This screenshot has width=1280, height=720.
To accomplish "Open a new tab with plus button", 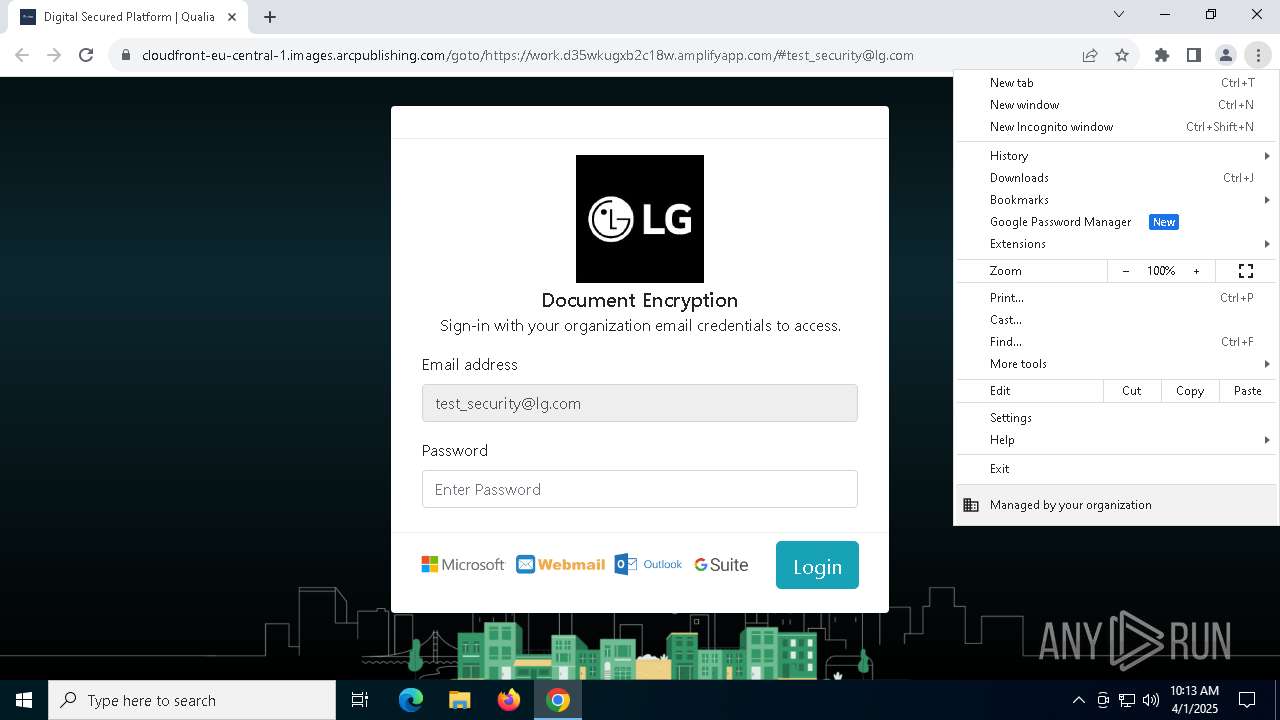I will point(270,17).
